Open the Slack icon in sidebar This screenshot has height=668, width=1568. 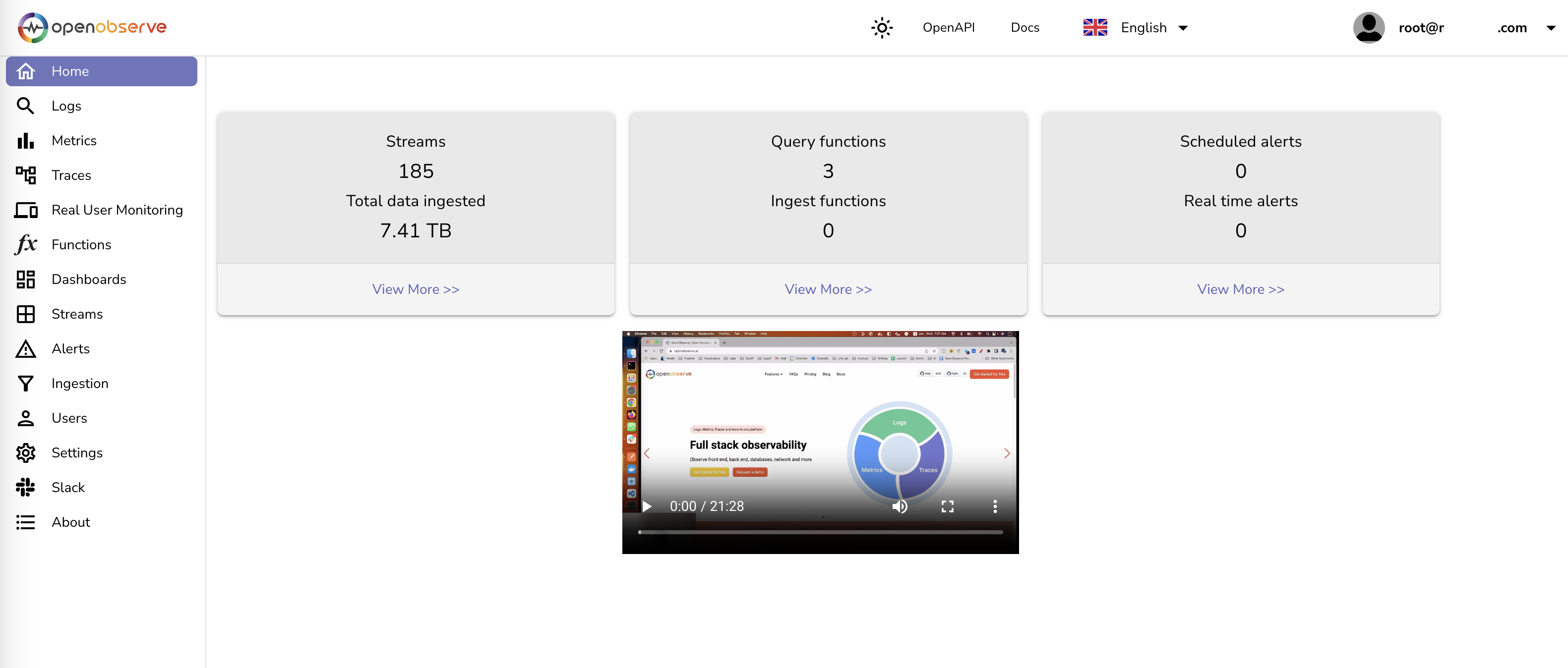(26, 487)
